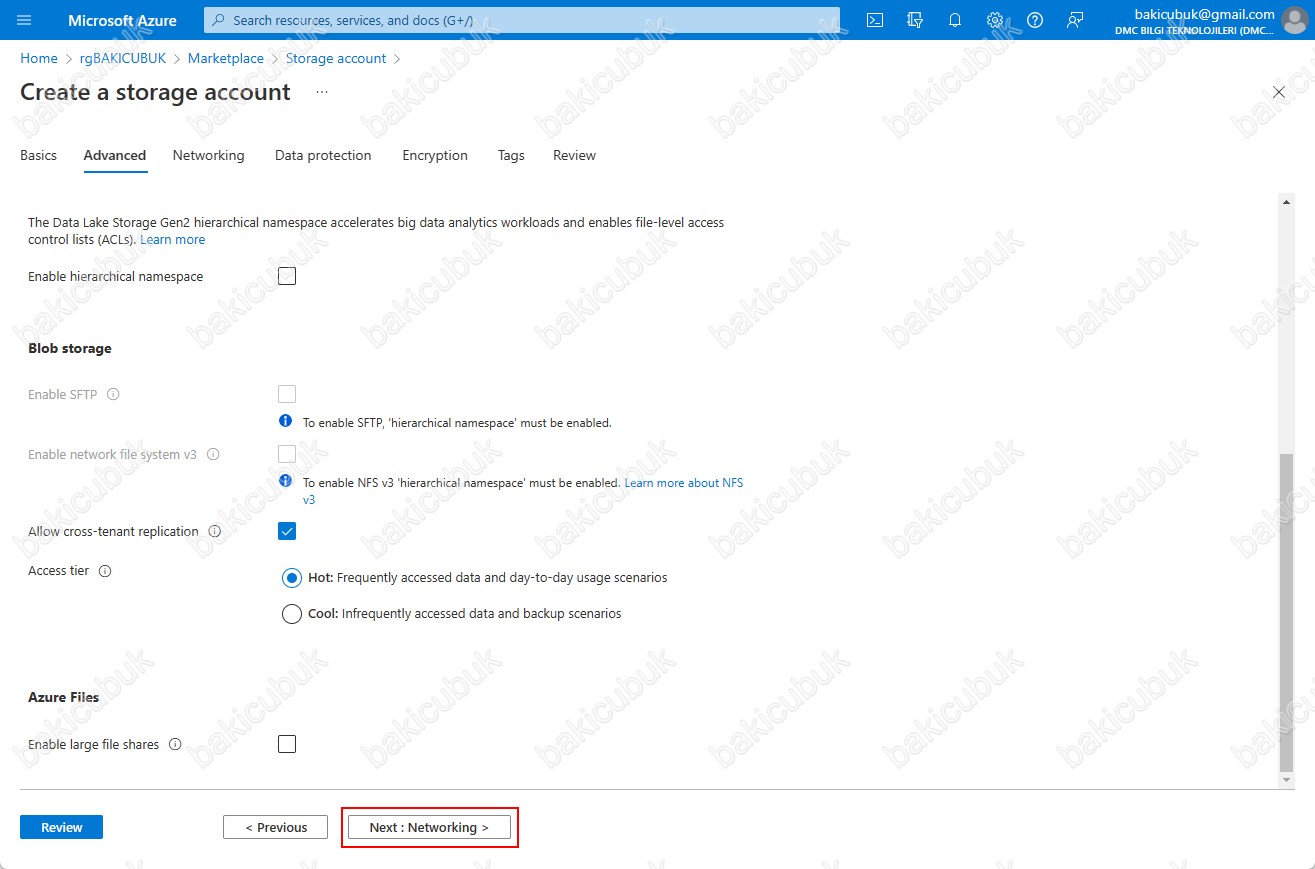The image size is (1315, 869).
Task: Open portal settings gear
Action: click(x=995, y=20)
